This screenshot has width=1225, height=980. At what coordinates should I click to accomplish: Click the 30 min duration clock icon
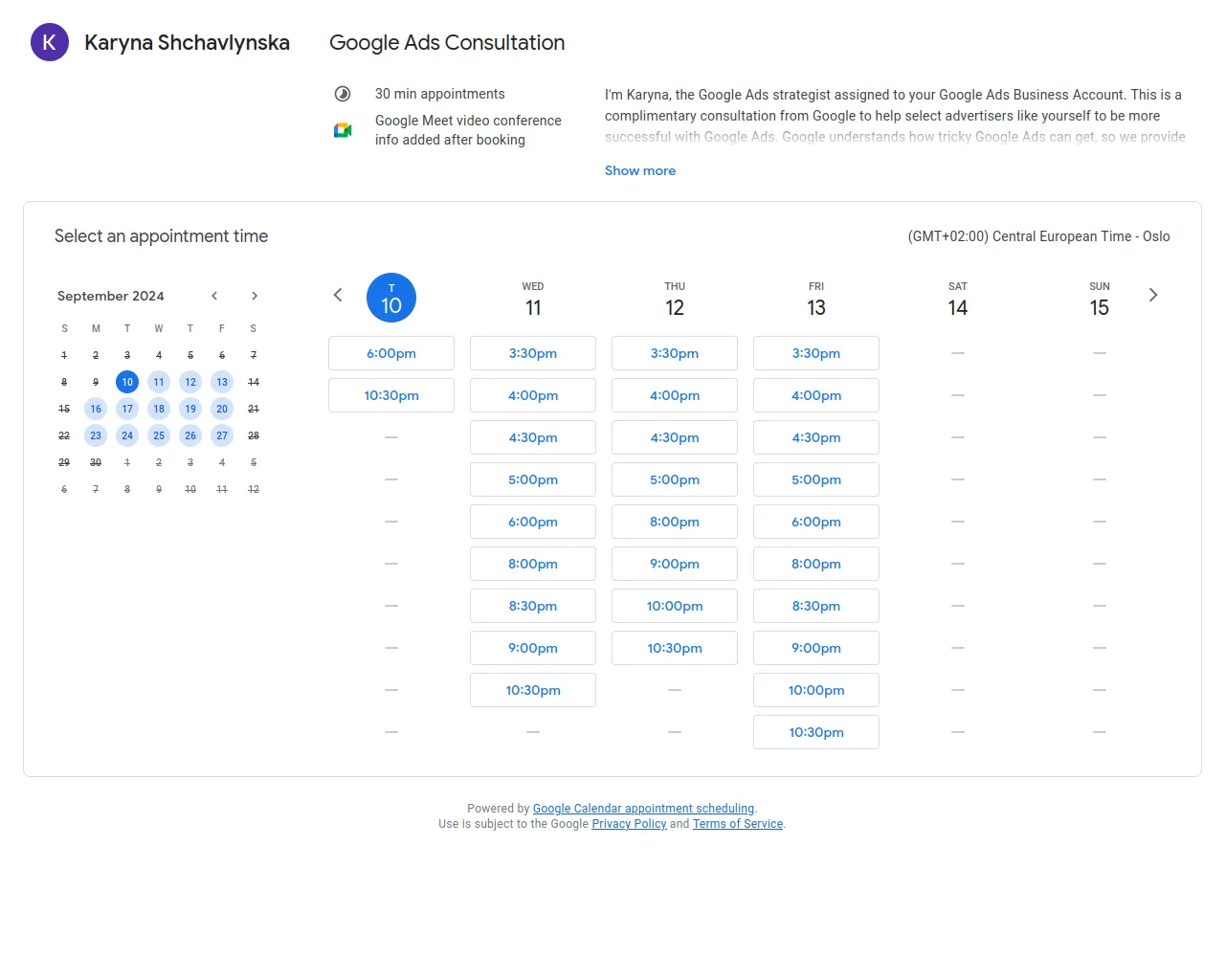[343, 94]
